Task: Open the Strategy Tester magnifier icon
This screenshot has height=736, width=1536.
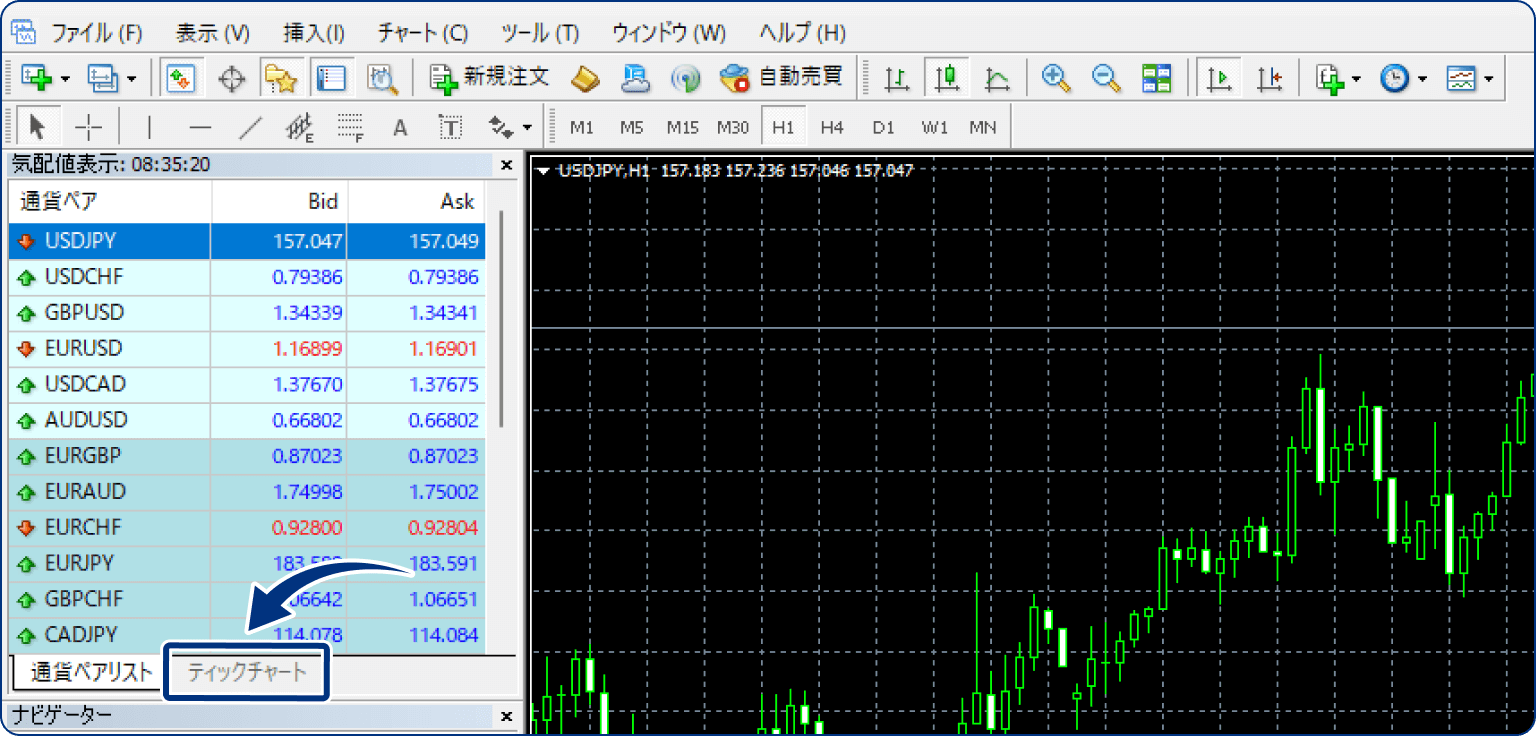Action: [x=383, y=78]
